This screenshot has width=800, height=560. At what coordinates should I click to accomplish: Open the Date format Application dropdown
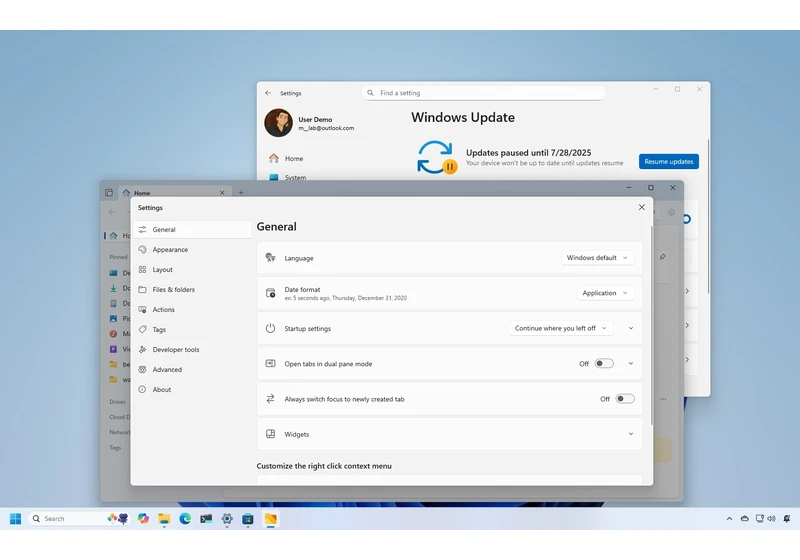606,293
